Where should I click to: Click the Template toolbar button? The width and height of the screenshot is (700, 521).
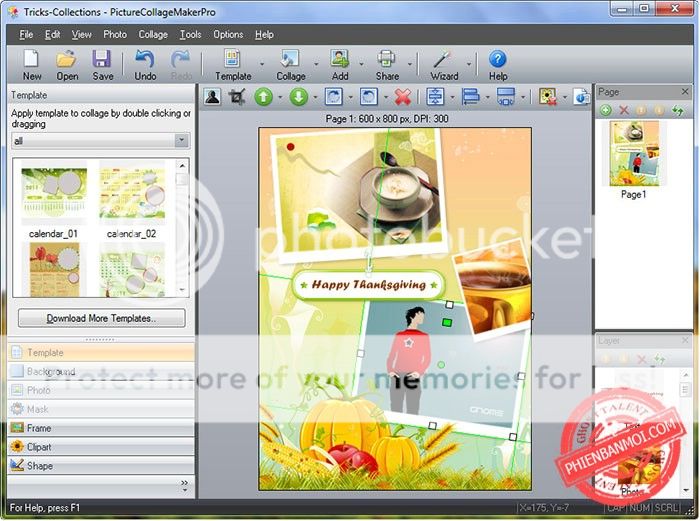pos(233,65)
